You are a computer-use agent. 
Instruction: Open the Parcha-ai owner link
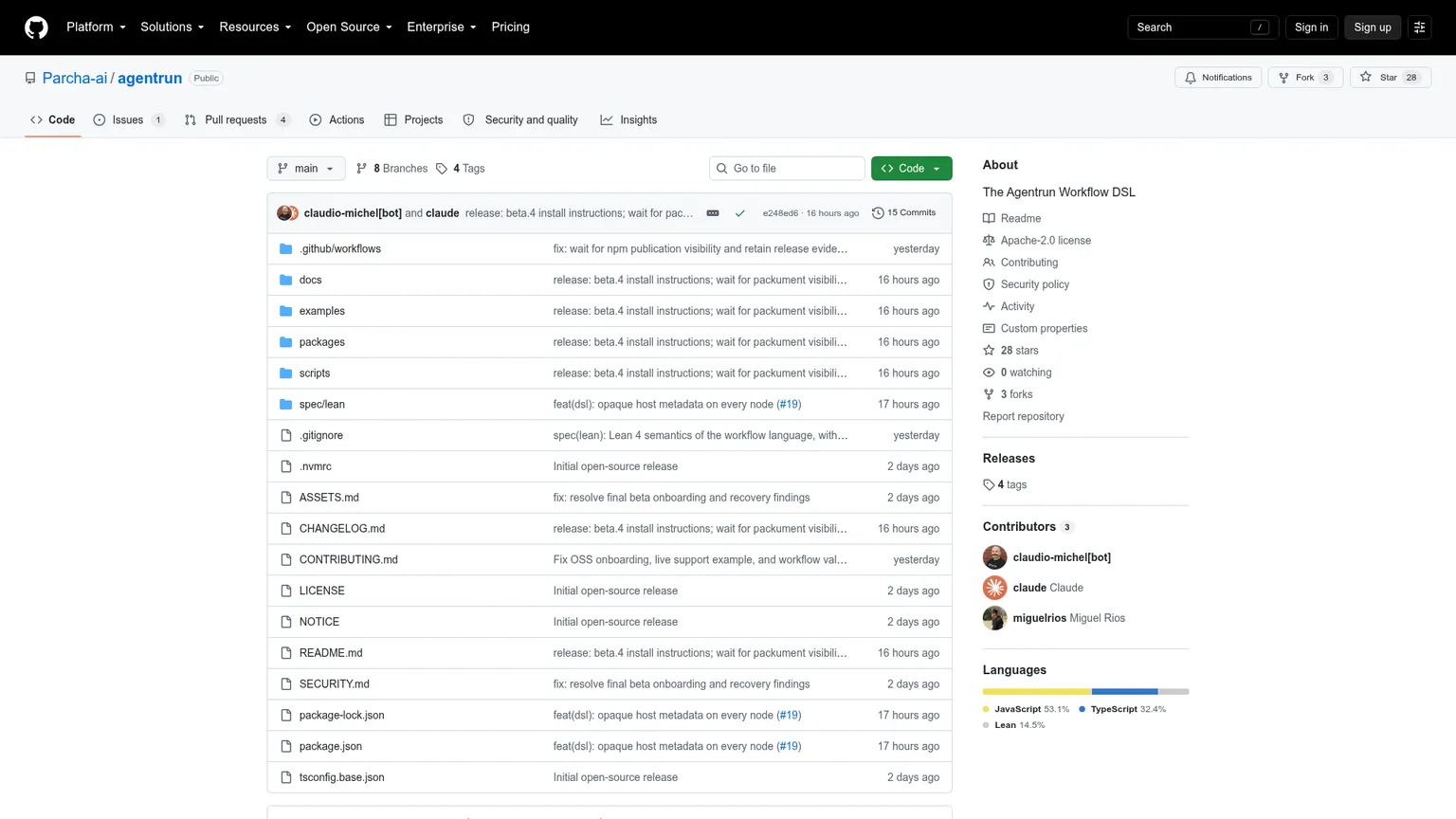tap(75, 79)
